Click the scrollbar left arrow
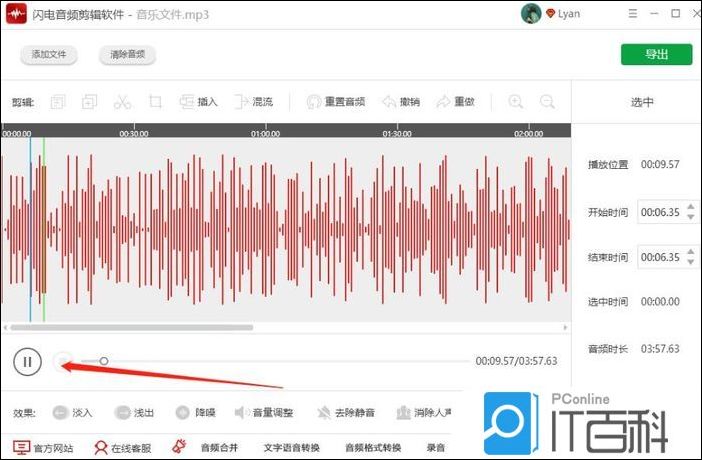 click(x=5, y=327)
